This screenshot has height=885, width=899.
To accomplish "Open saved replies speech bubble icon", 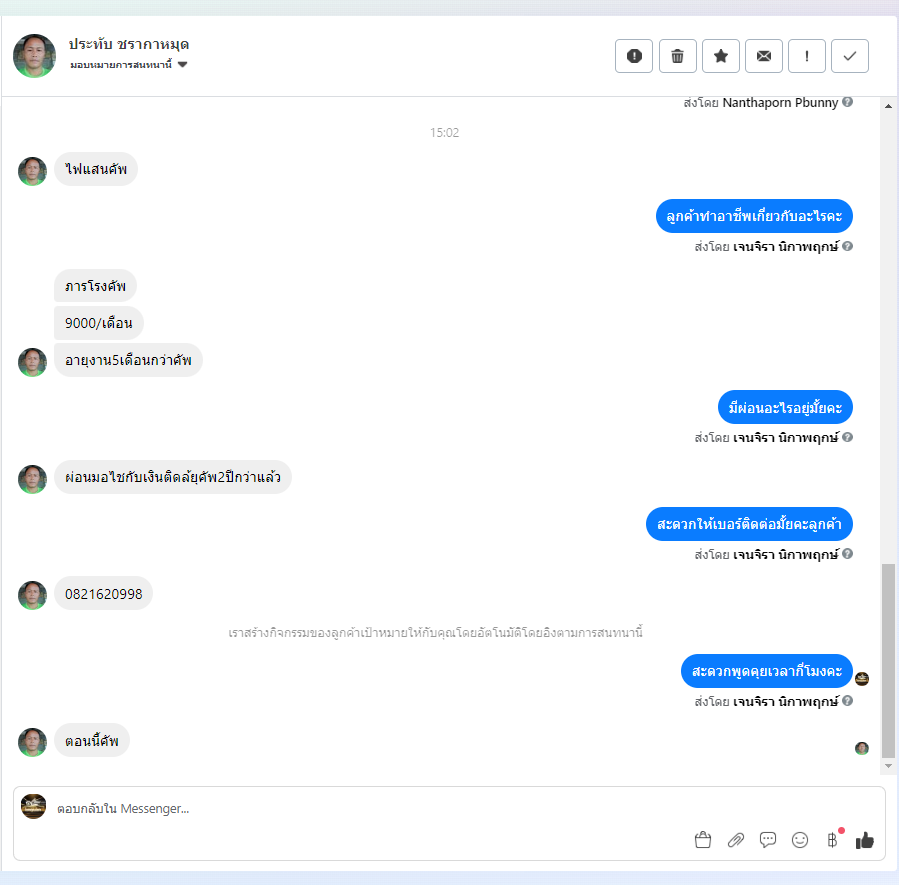I will click(768, 840).
